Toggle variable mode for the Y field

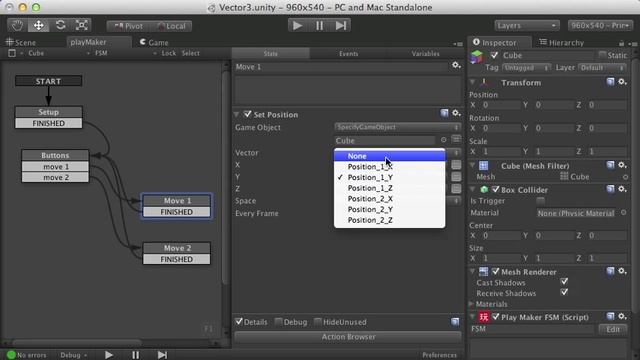[x=456, y=176]
